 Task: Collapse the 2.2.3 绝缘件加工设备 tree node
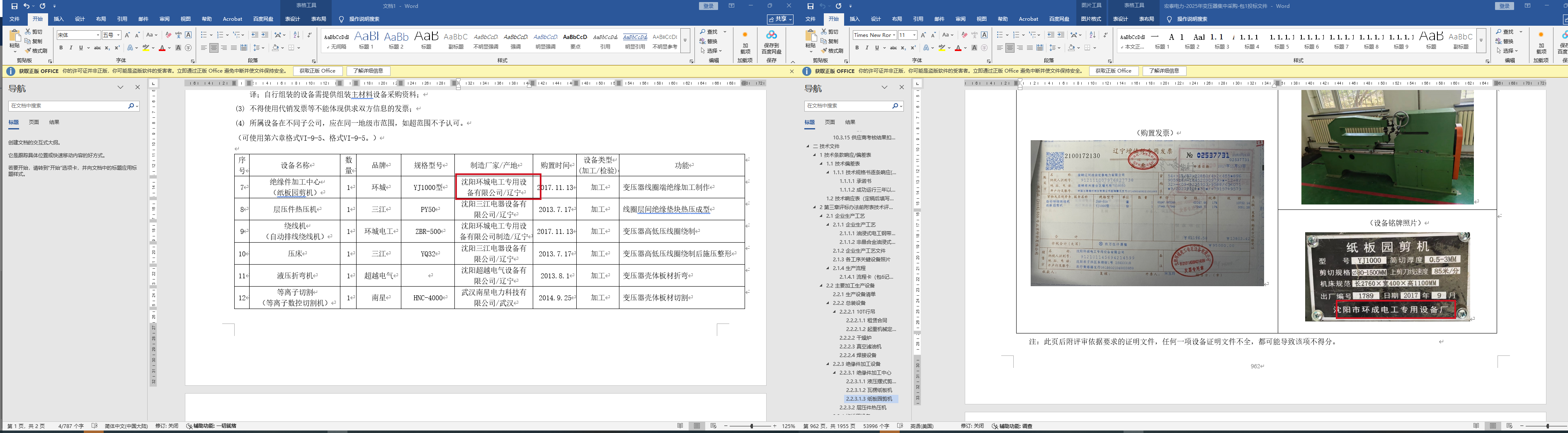click(828, 364)
